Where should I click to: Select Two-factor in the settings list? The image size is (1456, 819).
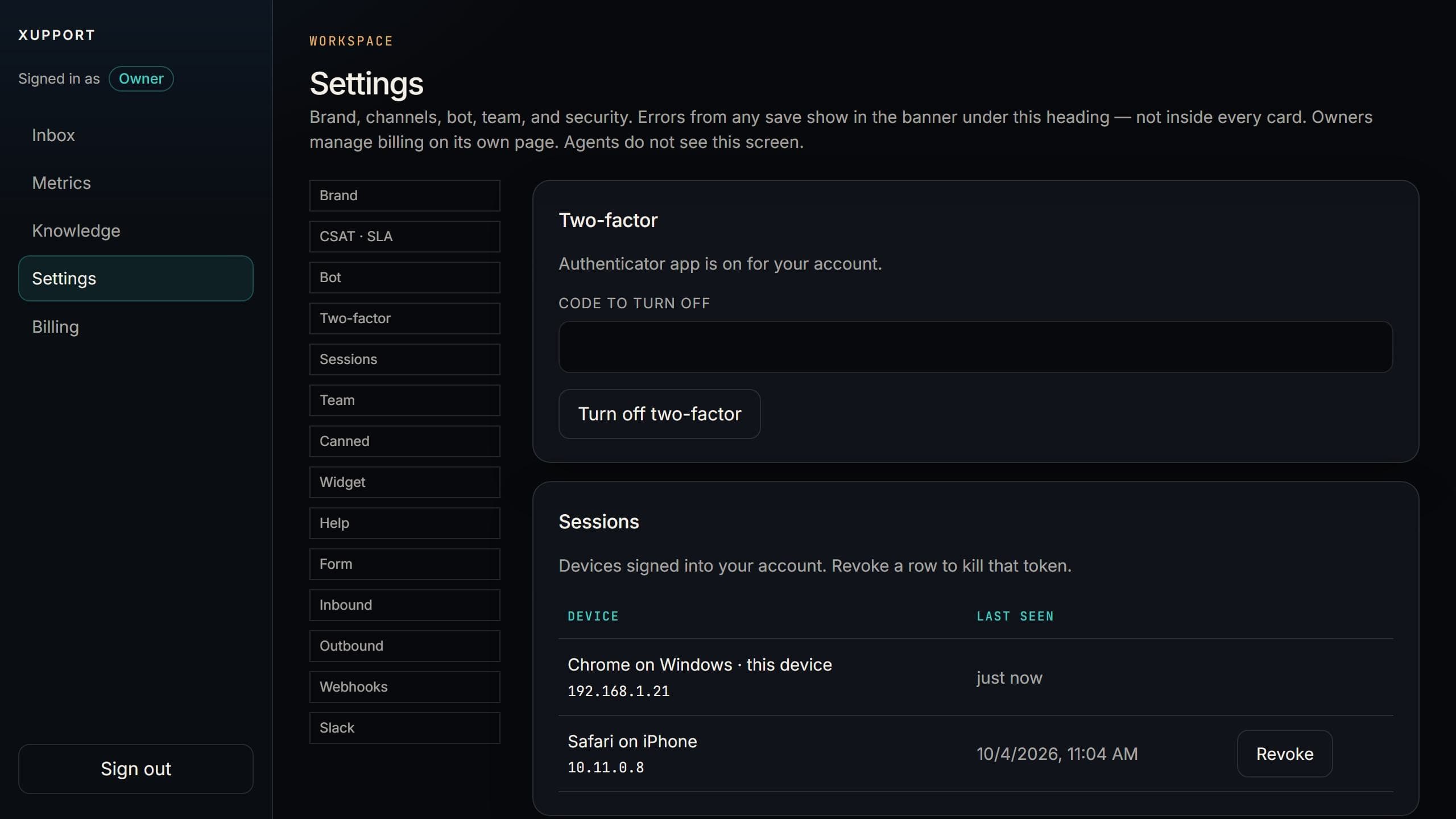[404, 318]
